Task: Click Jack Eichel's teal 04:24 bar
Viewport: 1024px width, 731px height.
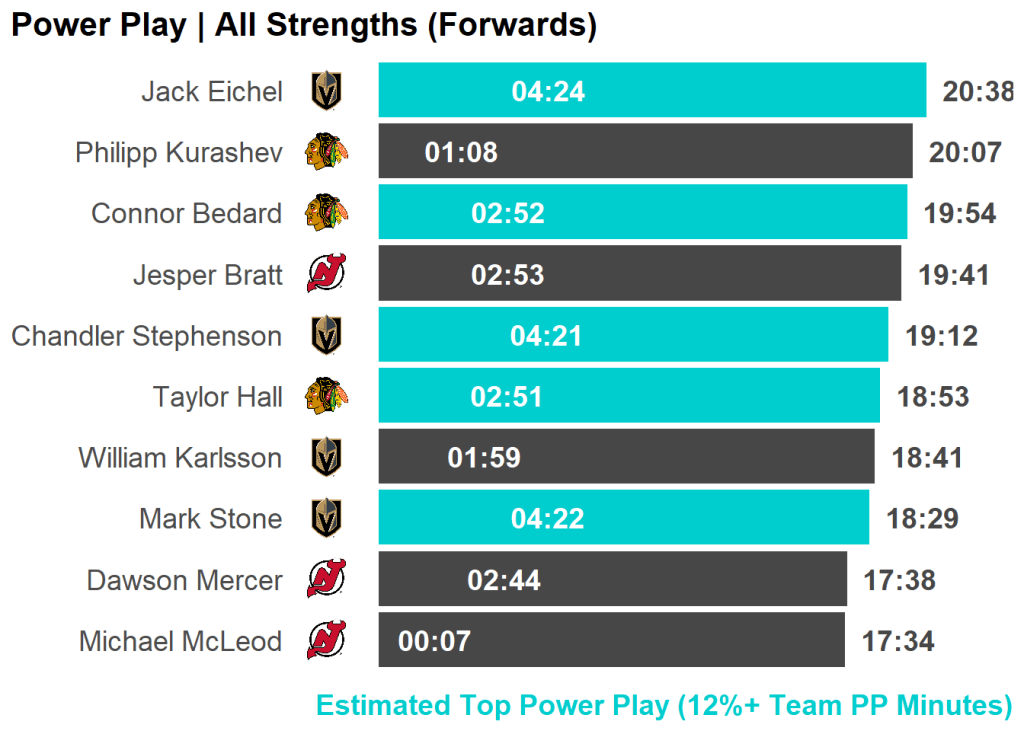Action: [652, 91]
